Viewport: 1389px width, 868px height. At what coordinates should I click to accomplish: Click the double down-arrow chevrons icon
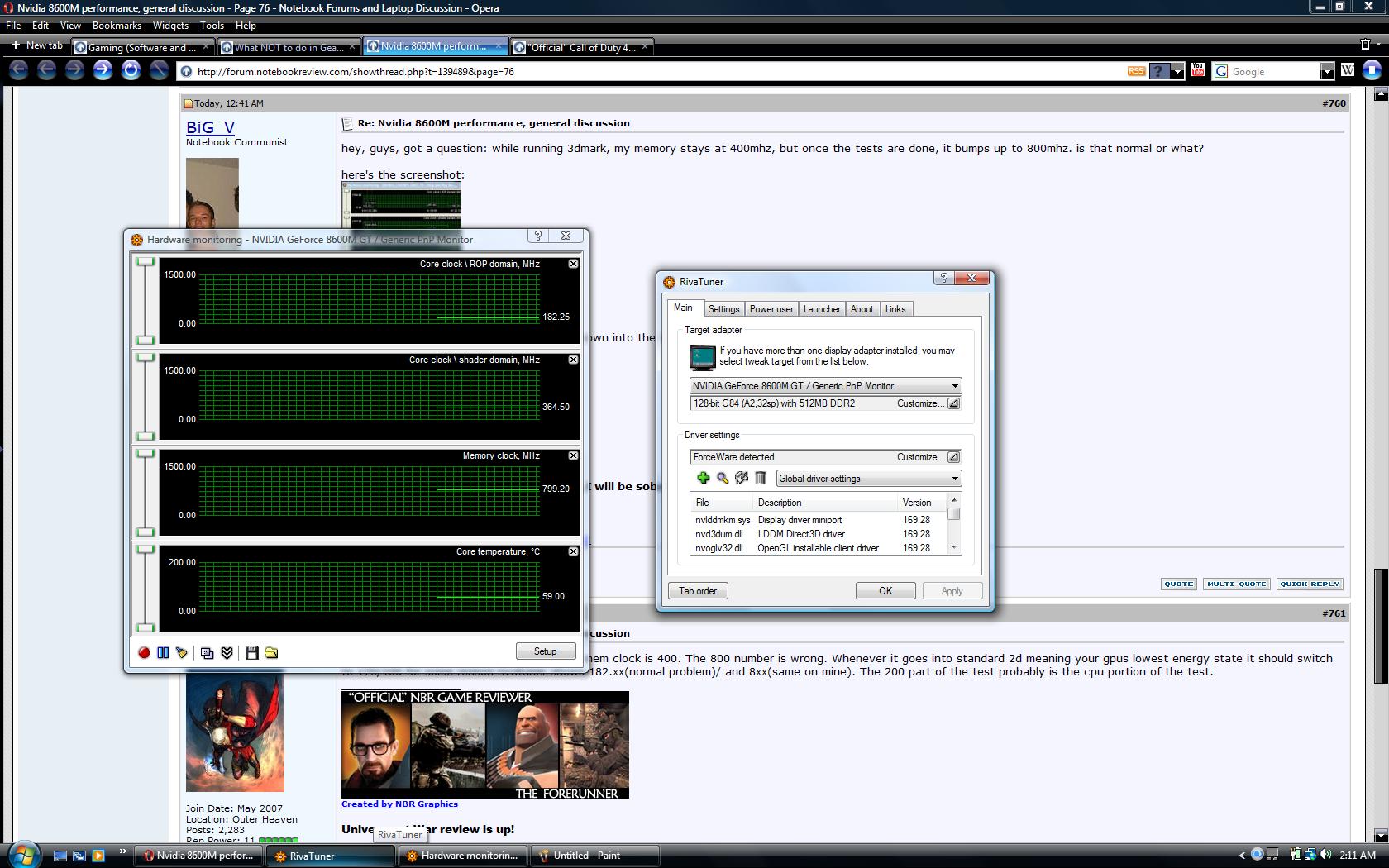[227, 652]
